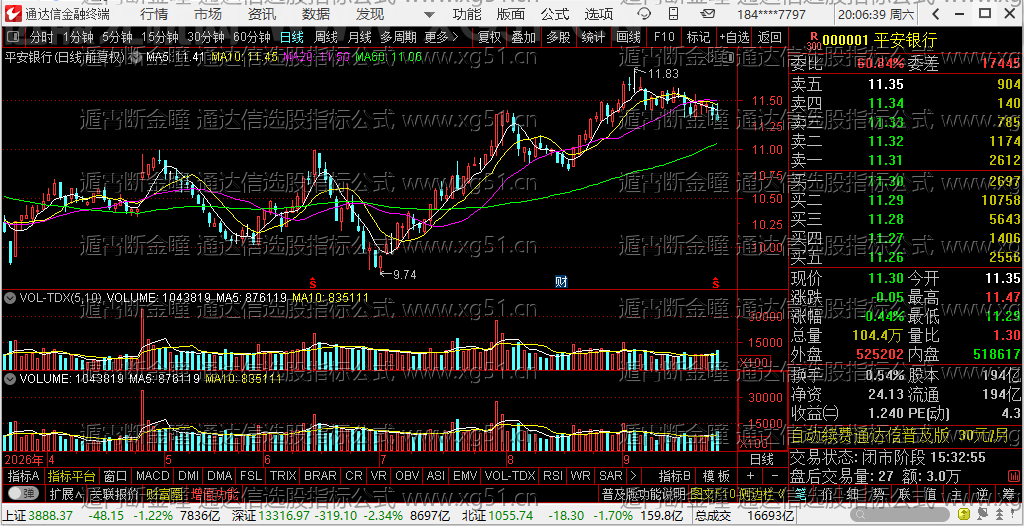Screen dimensions: 1024x526
Task: Open the 多周期 multi-period selector
Action: point(399,37)
